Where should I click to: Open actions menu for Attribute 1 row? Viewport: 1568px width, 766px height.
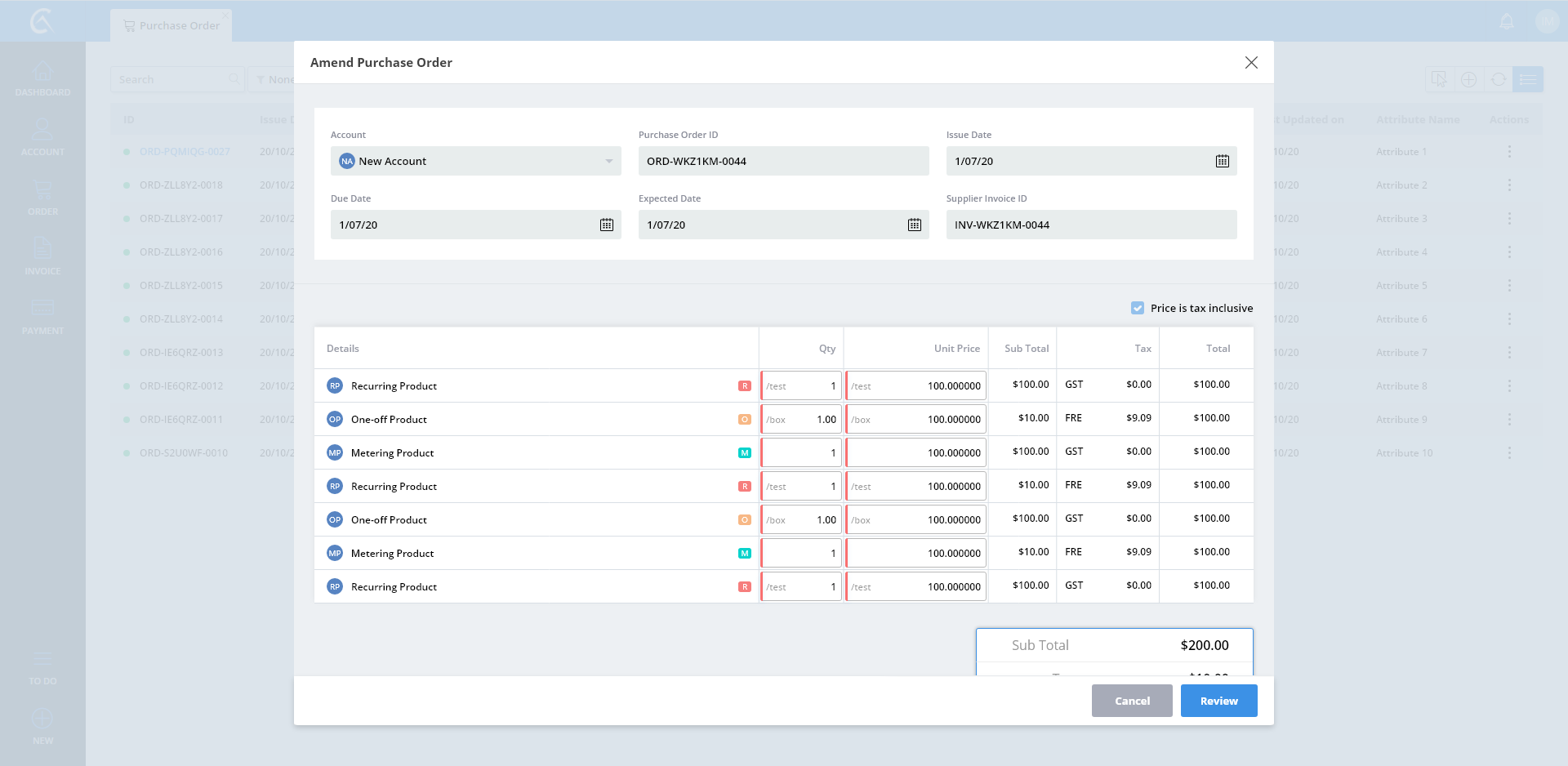pyautogui.click(x=1509, y=152)
